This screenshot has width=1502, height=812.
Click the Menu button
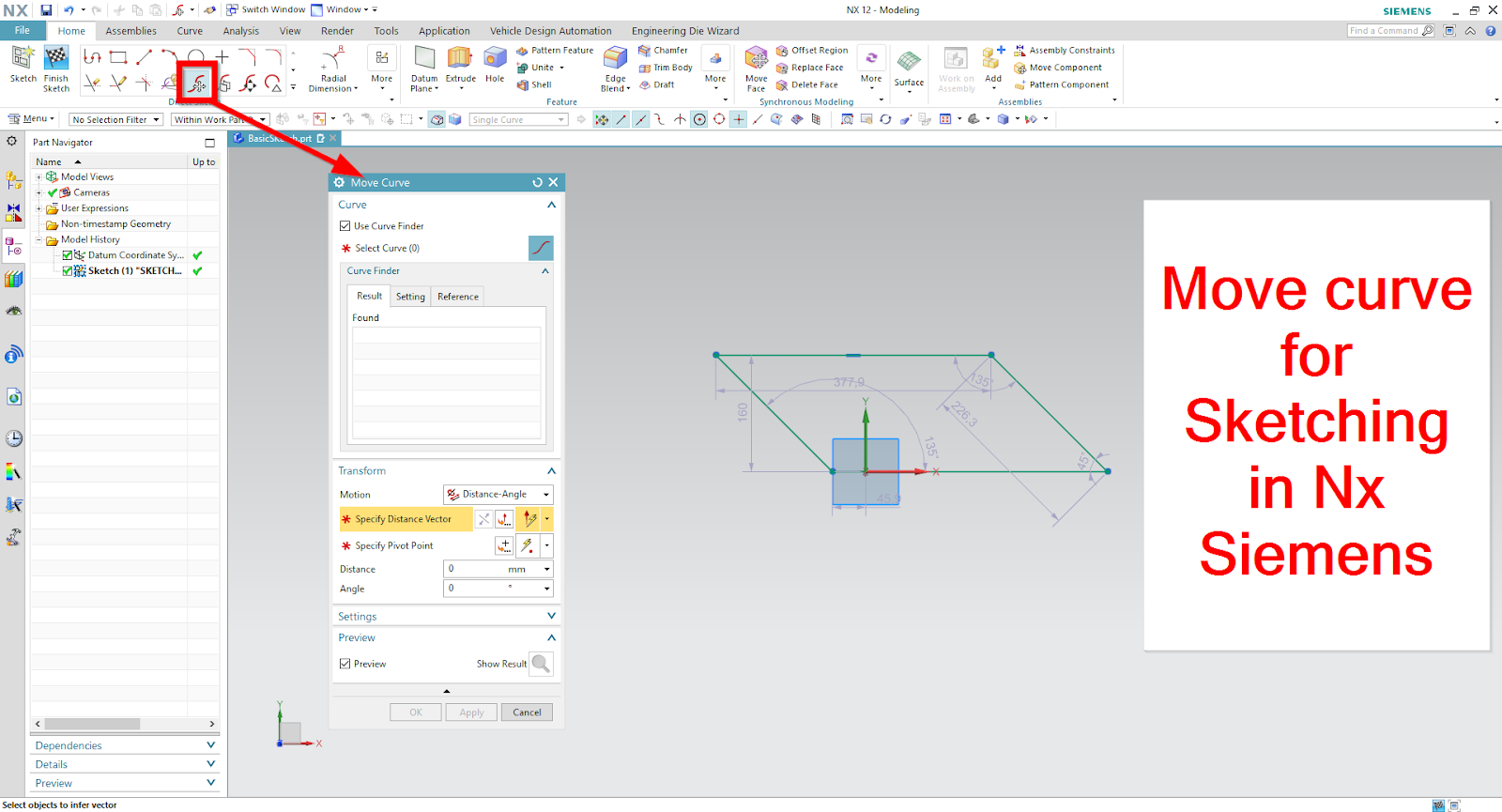31,119
